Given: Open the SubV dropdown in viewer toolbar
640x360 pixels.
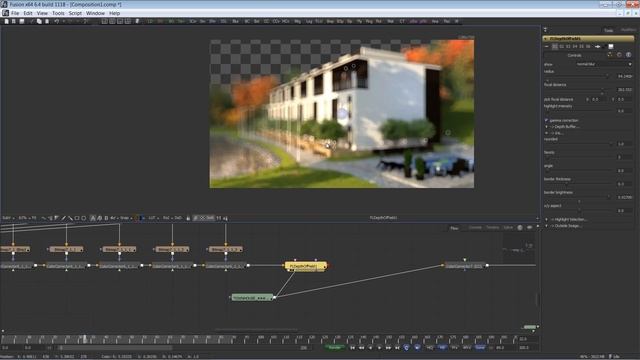Looking at the screenshot, I should 8,218.
